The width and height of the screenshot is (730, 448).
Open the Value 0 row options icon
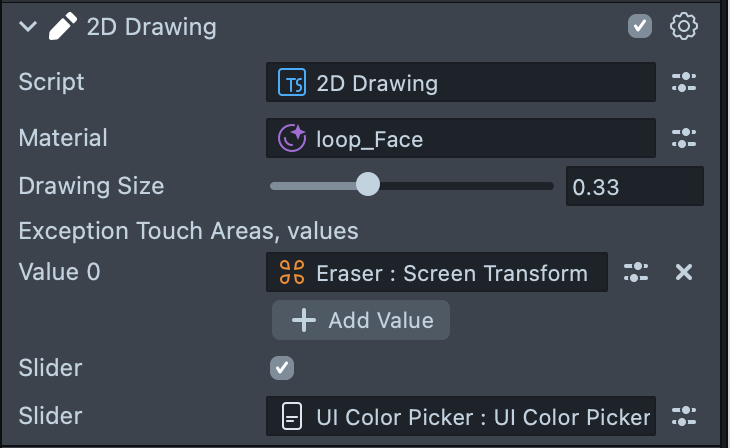click(x=636, y=272)
